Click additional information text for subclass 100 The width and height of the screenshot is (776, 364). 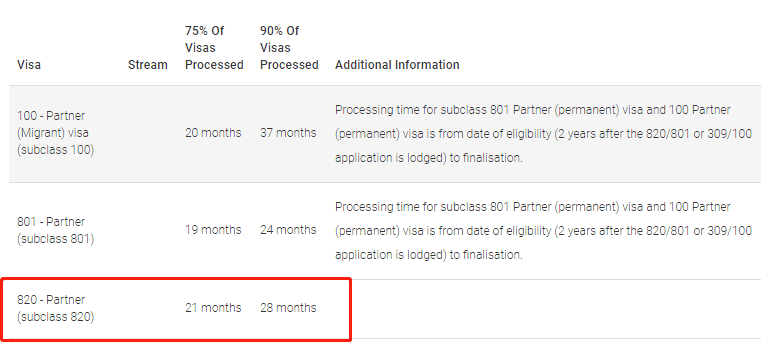[x=543, y=134]
